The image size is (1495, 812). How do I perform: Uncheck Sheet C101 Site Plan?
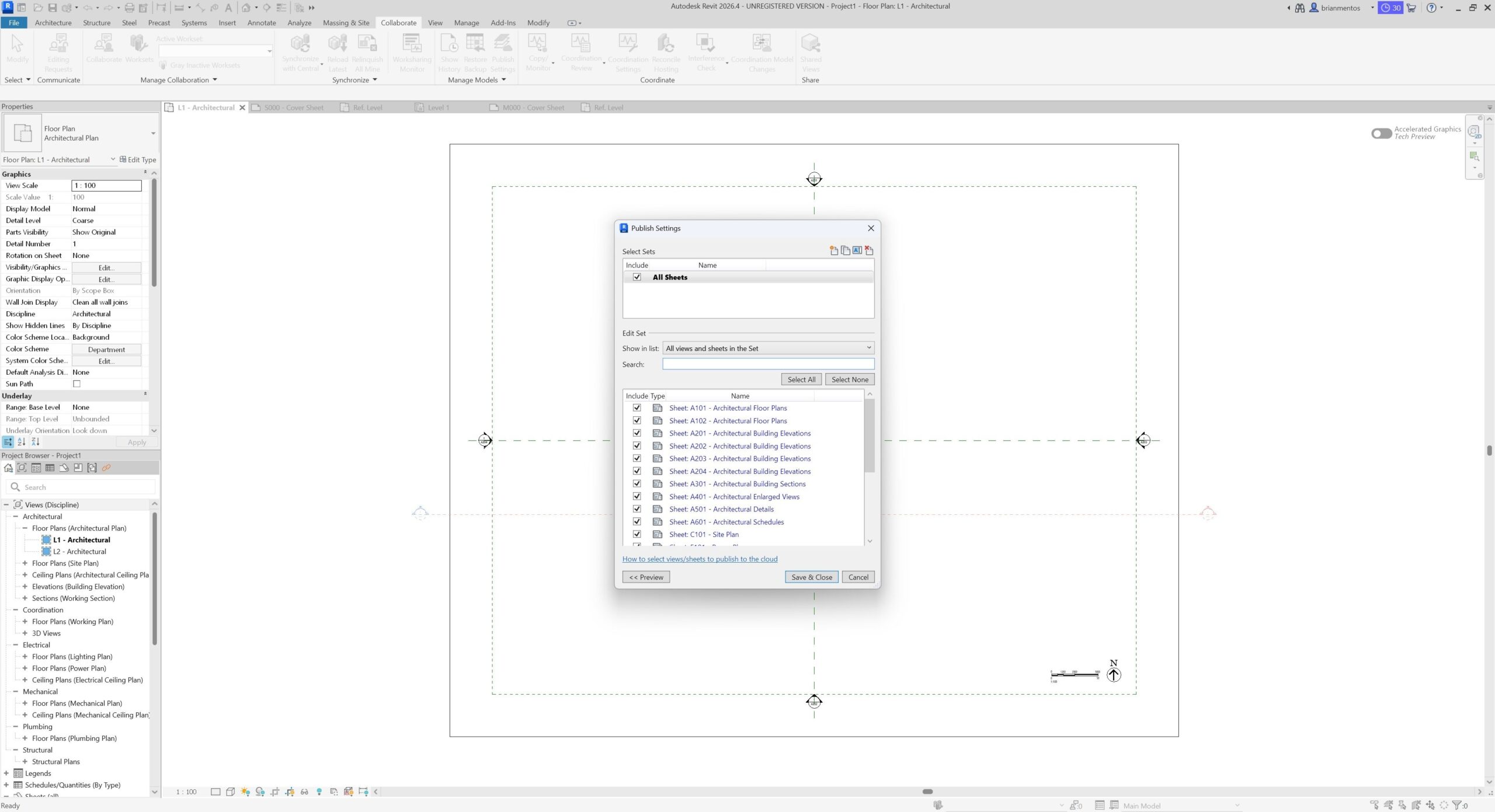[637, 534]
